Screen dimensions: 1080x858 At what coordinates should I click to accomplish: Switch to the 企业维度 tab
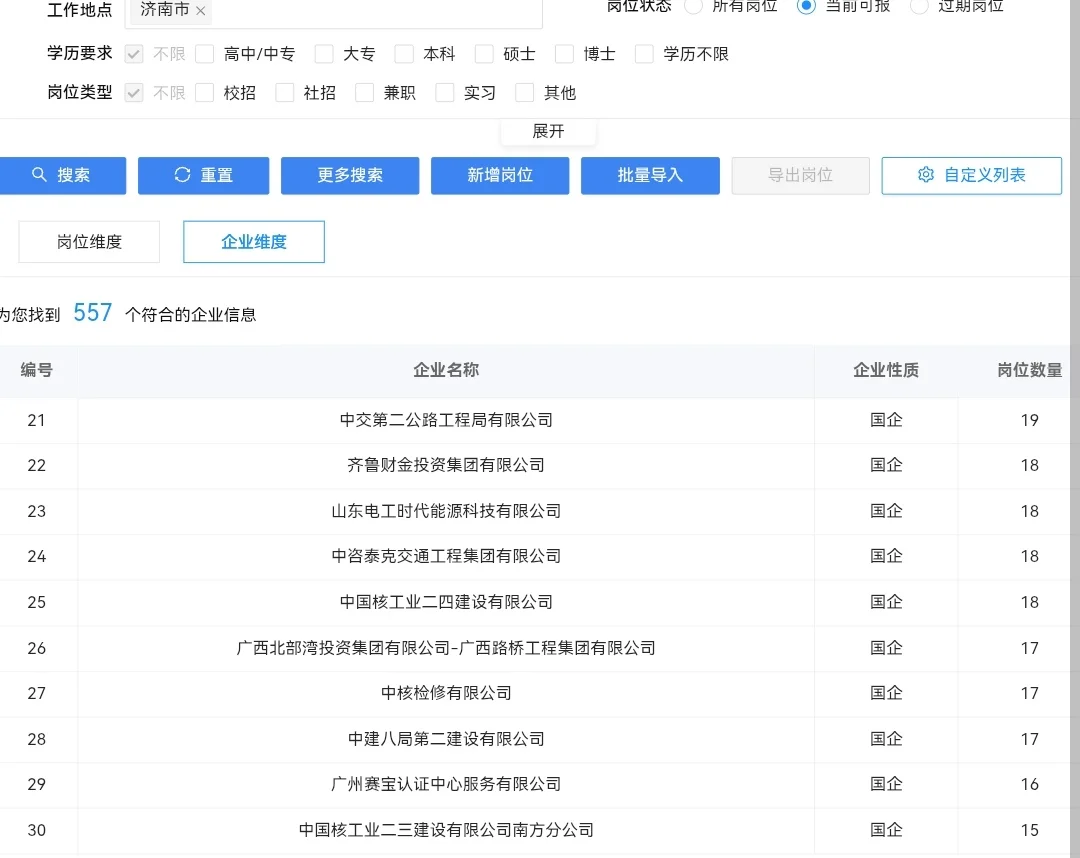pos(253,242)
